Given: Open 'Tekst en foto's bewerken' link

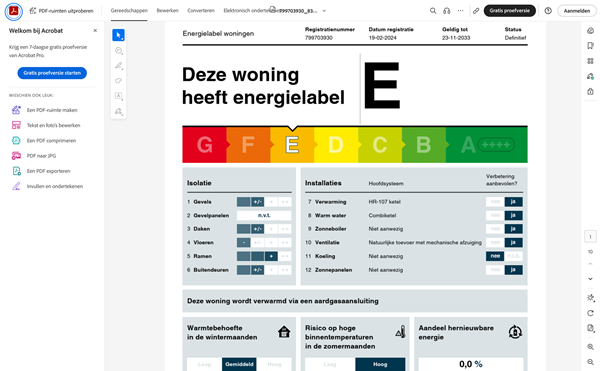Looking at the screenshot, I should [53, 125].
